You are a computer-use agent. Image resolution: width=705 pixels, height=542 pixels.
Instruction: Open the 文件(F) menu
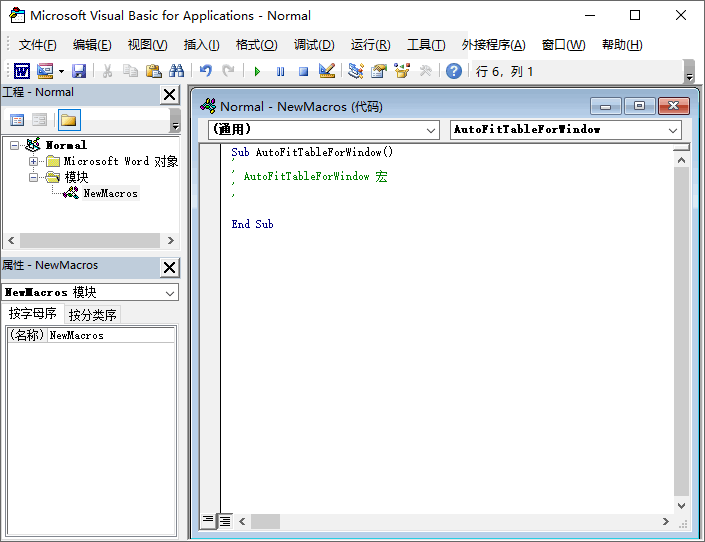coord(37,45)
